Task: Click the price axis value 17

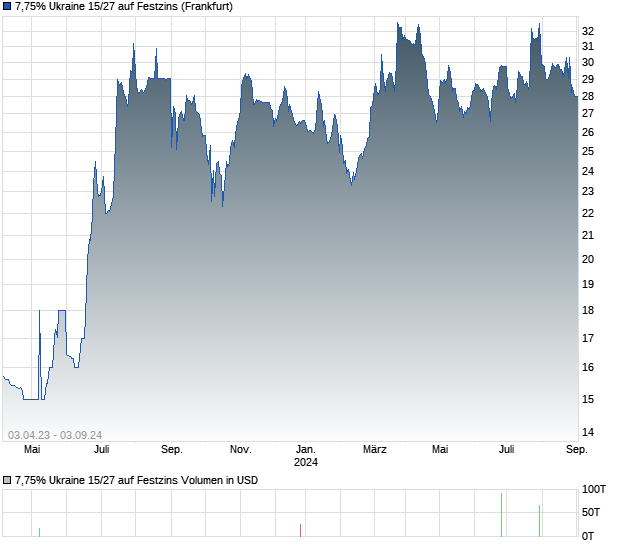Action: [588, 338]
